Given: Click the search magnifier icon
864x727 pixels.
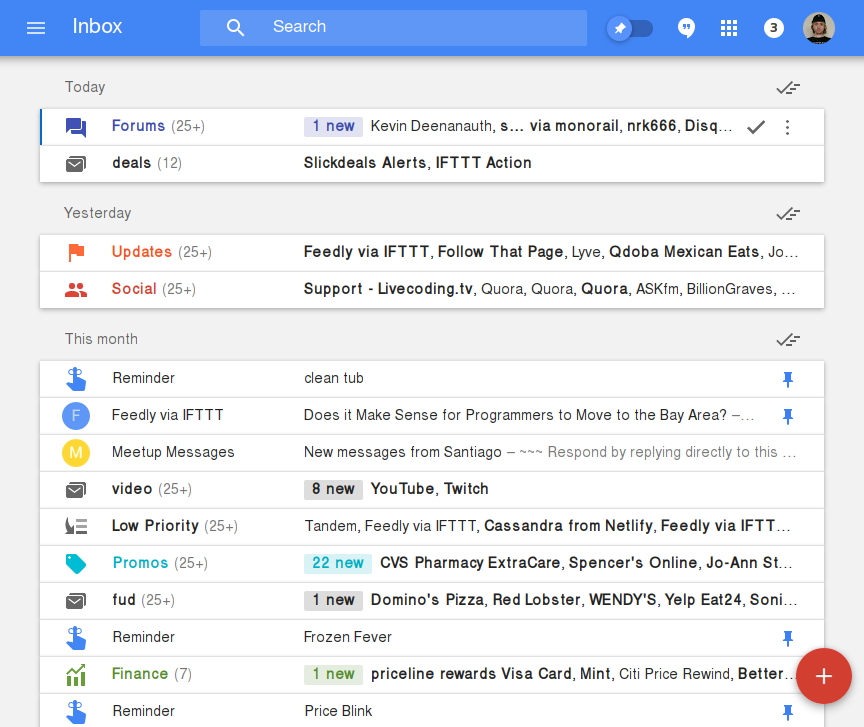Looking at the screenshot, I should [x=235, y=28].
